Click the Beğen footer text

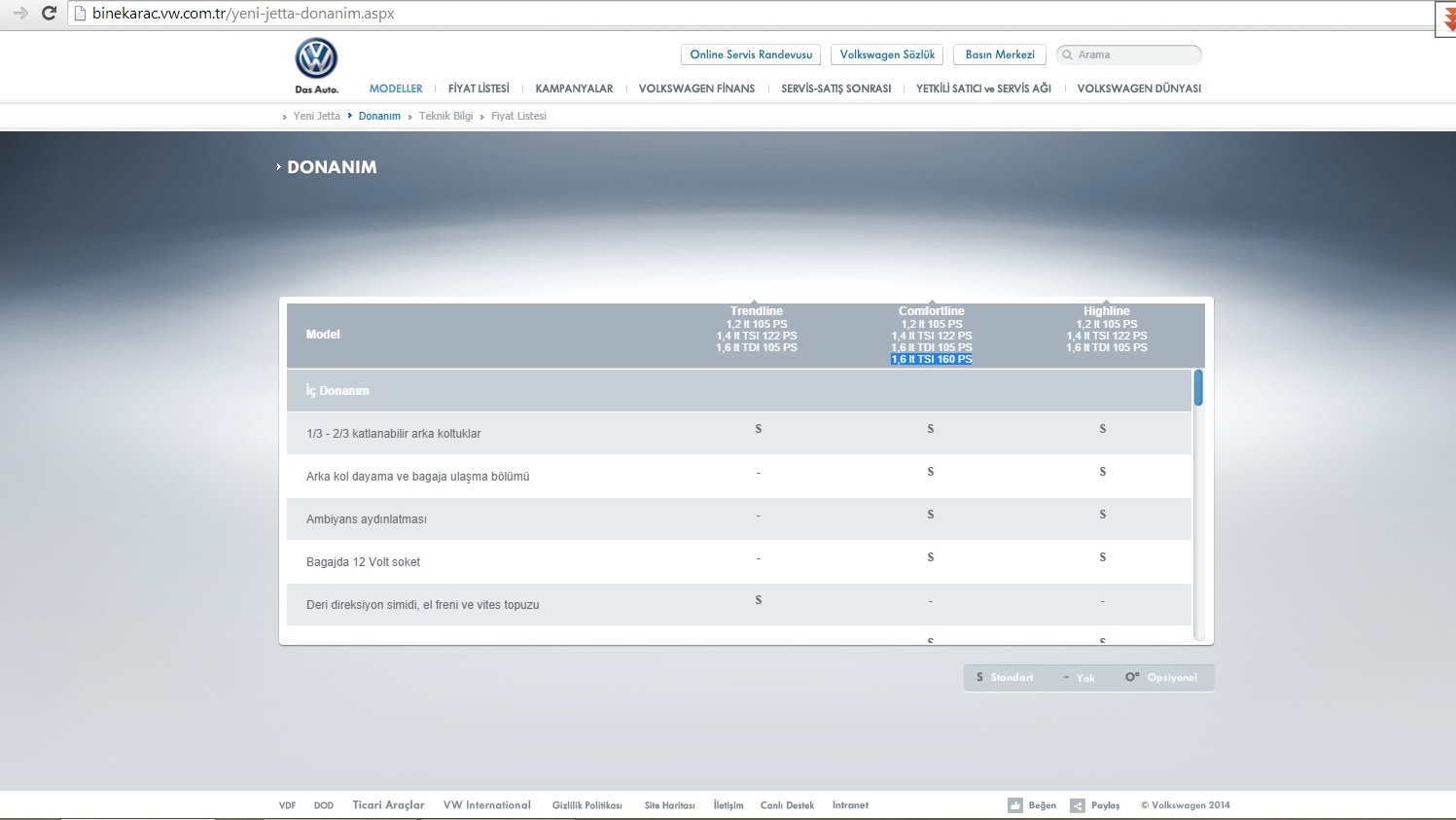coord(1042,805)
